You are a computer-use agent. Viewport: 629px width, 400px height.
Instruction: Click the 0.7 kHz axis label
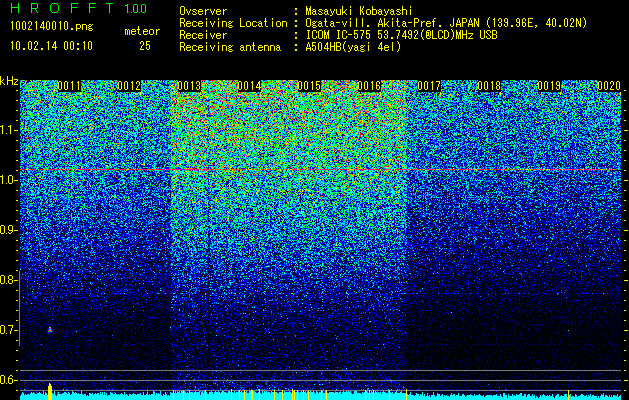9,330
